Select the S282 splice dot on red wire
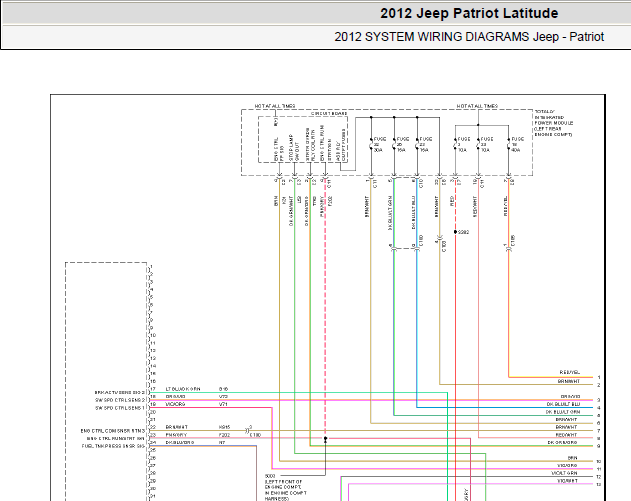The image size is (631, 501). (455, 232)
